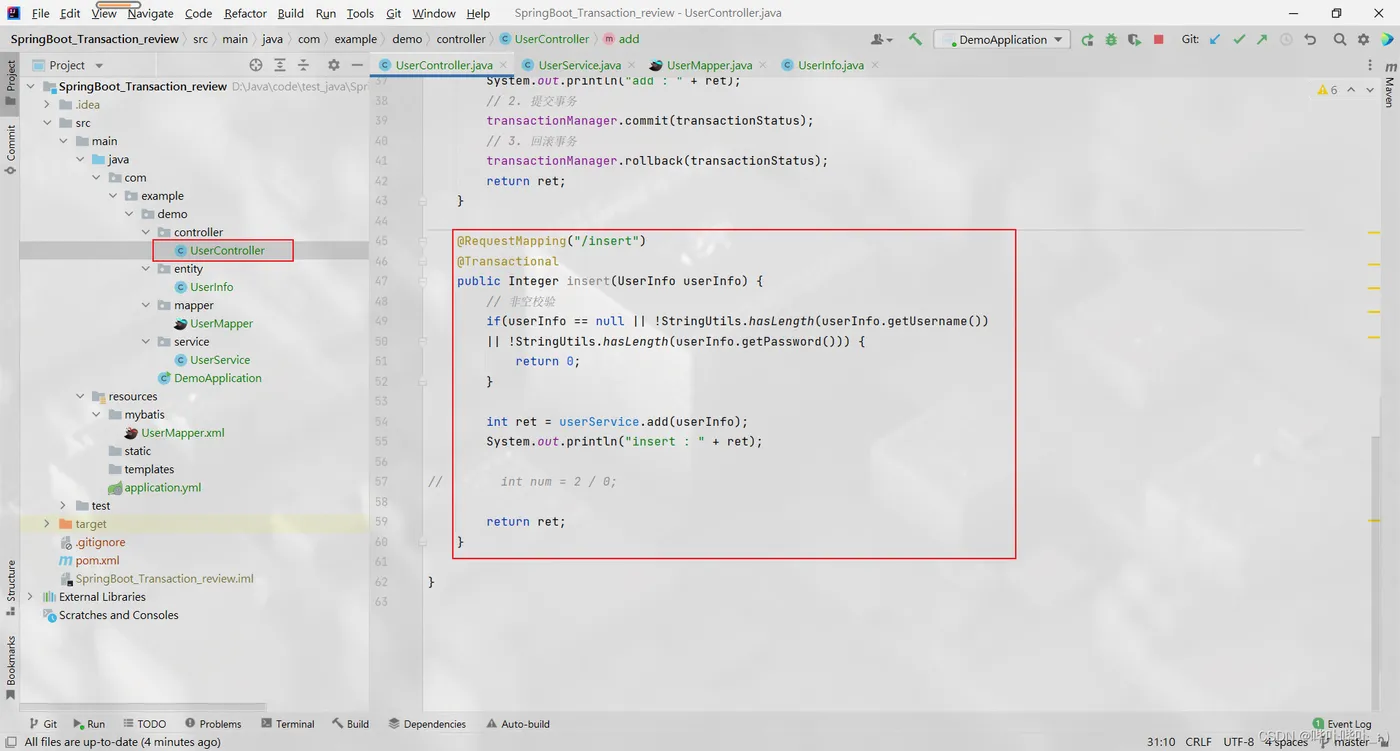This screenshot has height=751, width=1400.
Task: Close the UserController.java tab
Action: click(x=503, y=65)
